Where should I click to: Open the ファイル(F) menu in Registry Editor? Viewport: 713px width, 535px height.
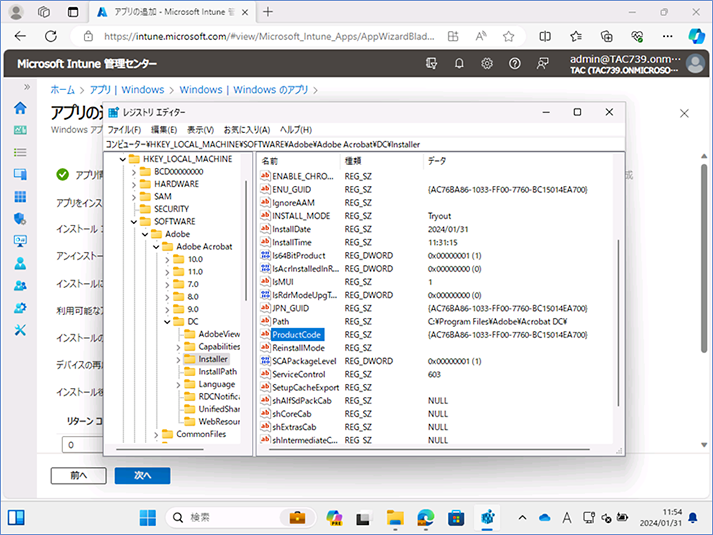[124, 130]
